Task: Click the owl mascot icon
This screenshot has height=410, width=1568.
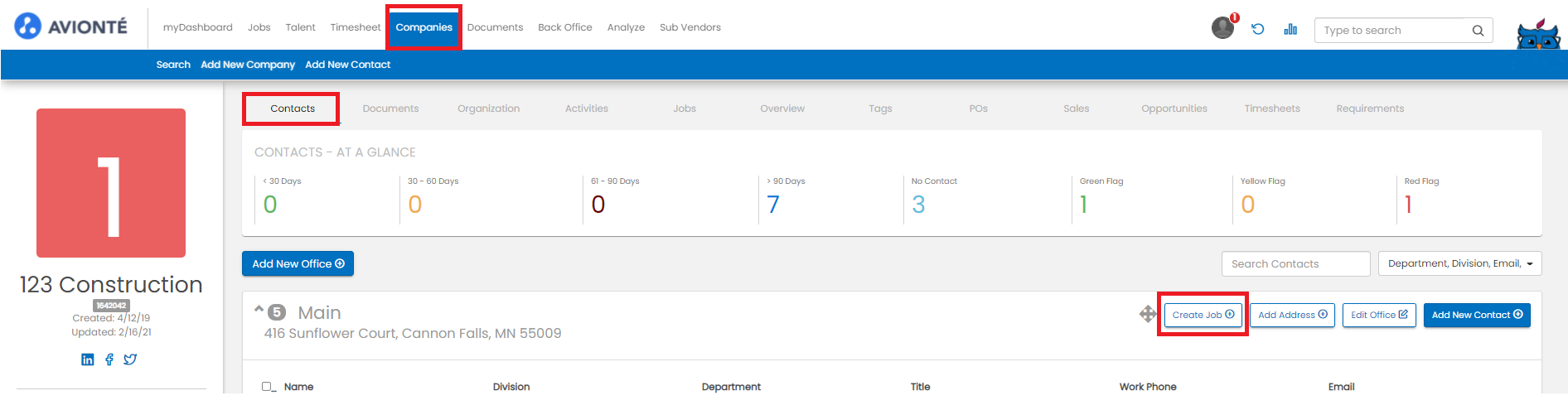Action: [1538, 33]
